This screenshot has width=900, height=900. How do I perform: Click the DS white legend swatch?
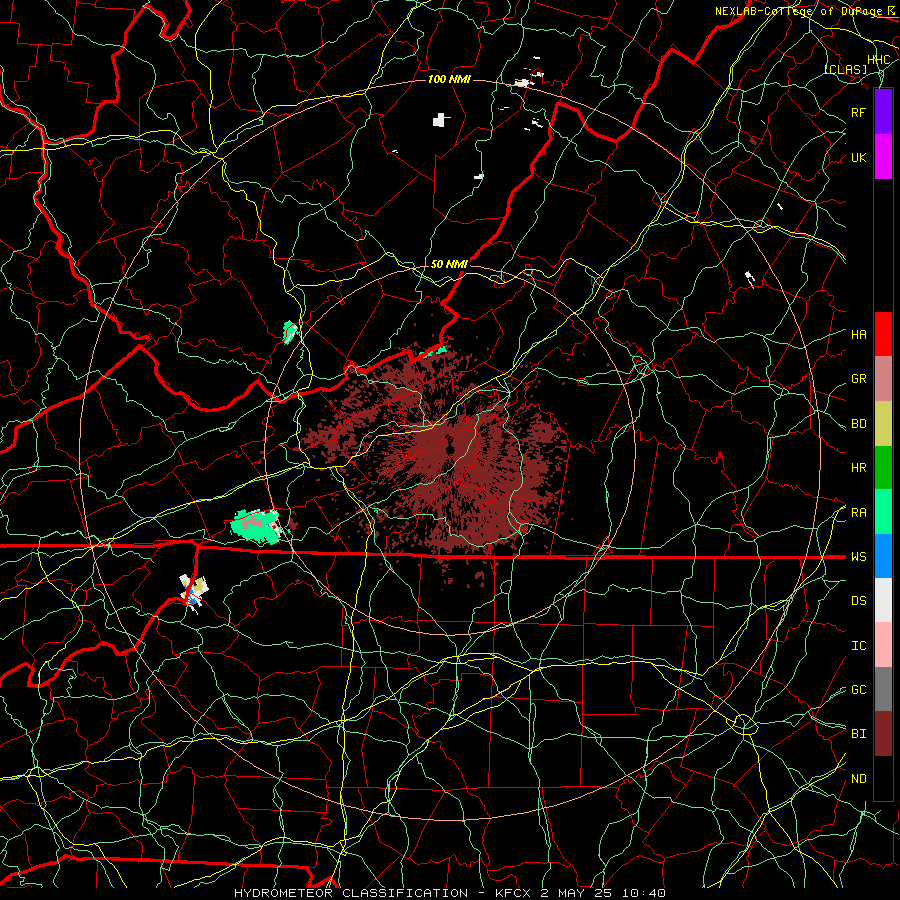(x=883, y=600)
